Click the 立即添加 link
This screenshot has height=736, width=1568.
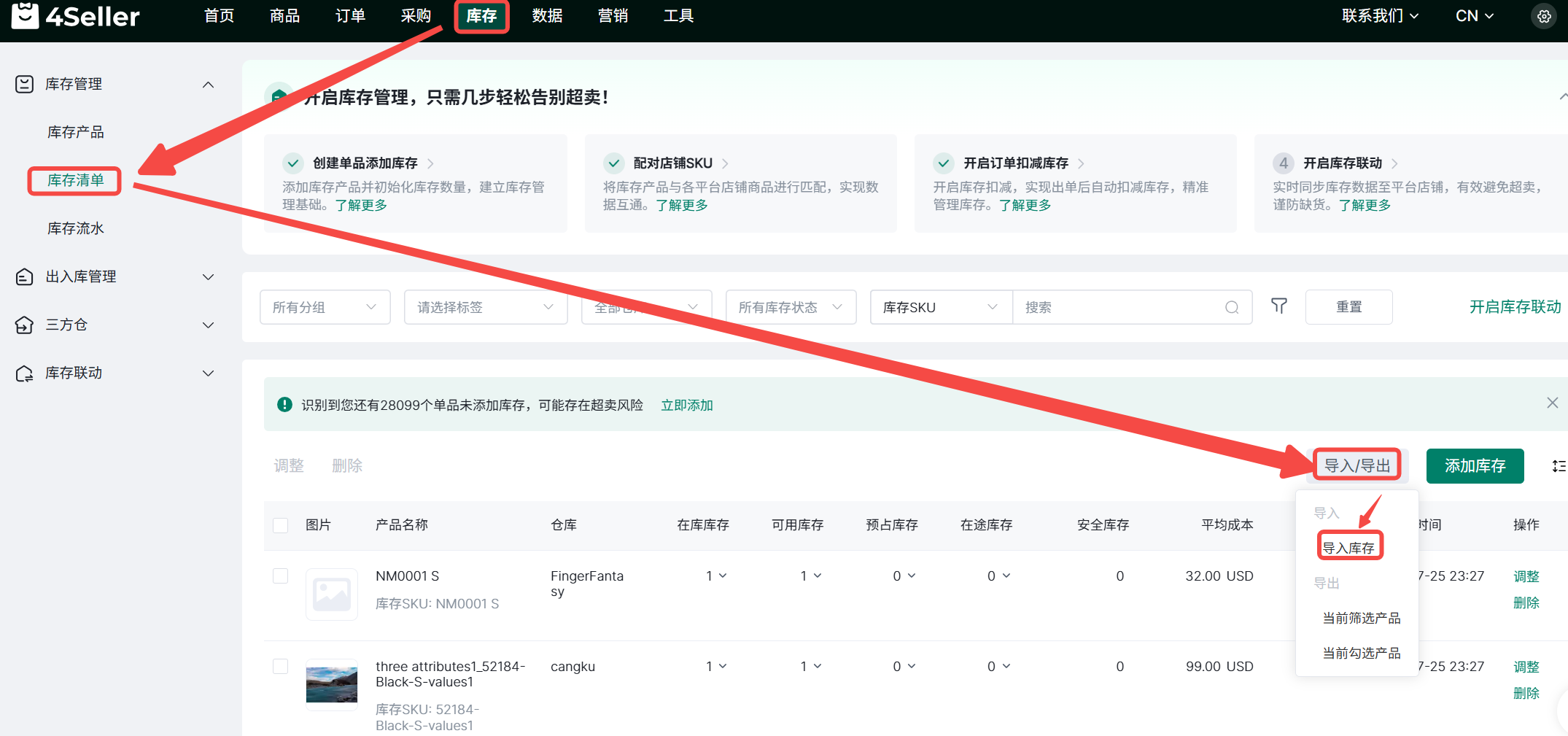pyautogui.click(x=686, y=405)
